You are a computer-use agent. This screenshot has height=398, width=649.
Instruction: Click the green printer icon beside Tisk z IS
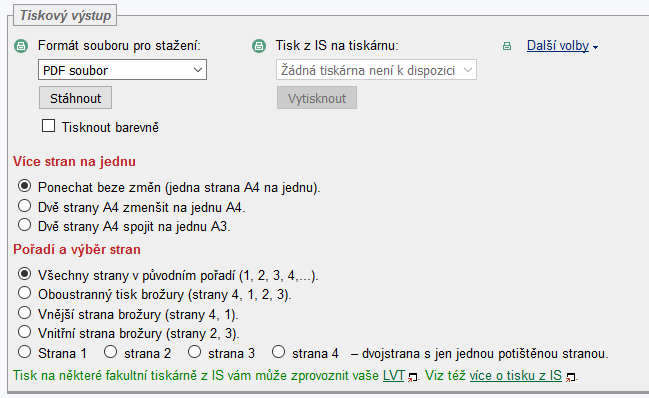pos(259,46)
